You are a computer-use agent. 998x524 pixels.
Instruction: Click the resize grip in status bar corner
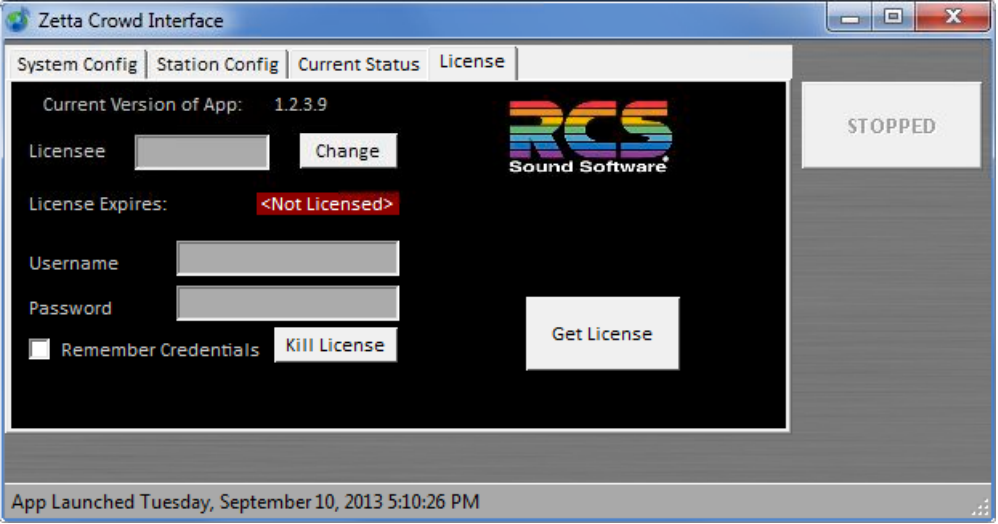tap(981, 507)
